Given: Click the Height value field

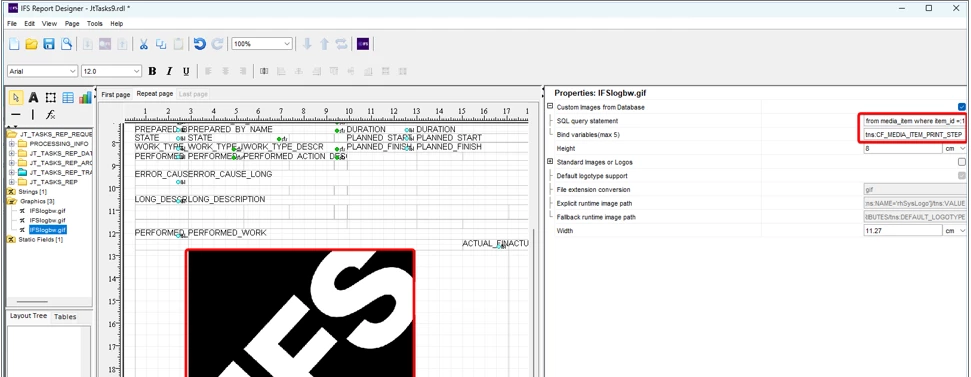Looking at the screenshot, I should pos(903,149).
